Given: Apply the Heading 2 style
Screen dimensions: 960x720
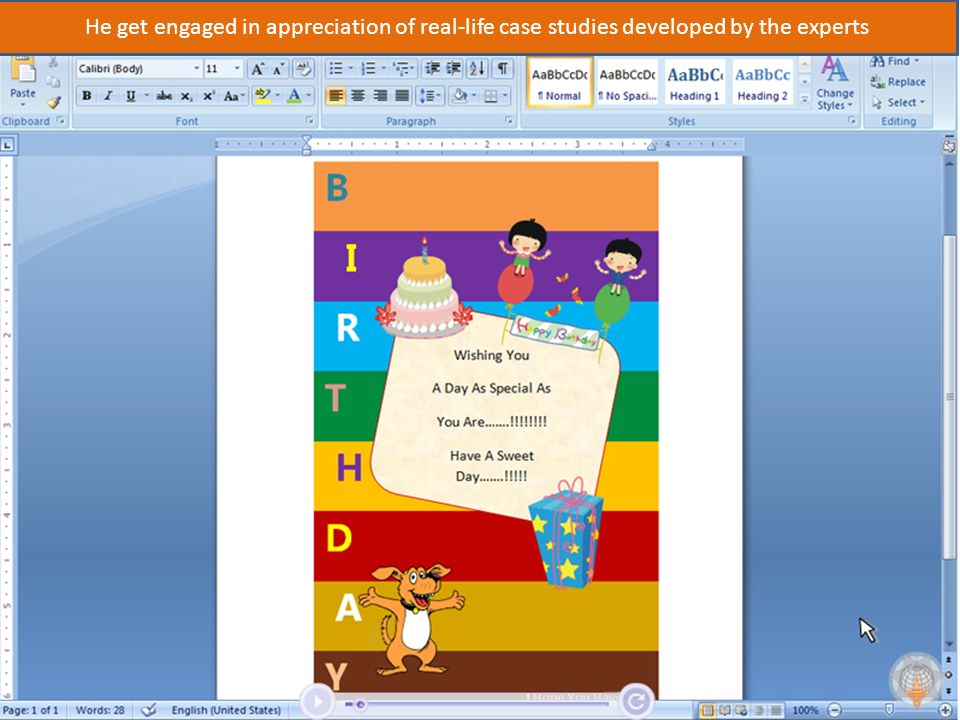Looking at the screenshot, I should 762,83.
